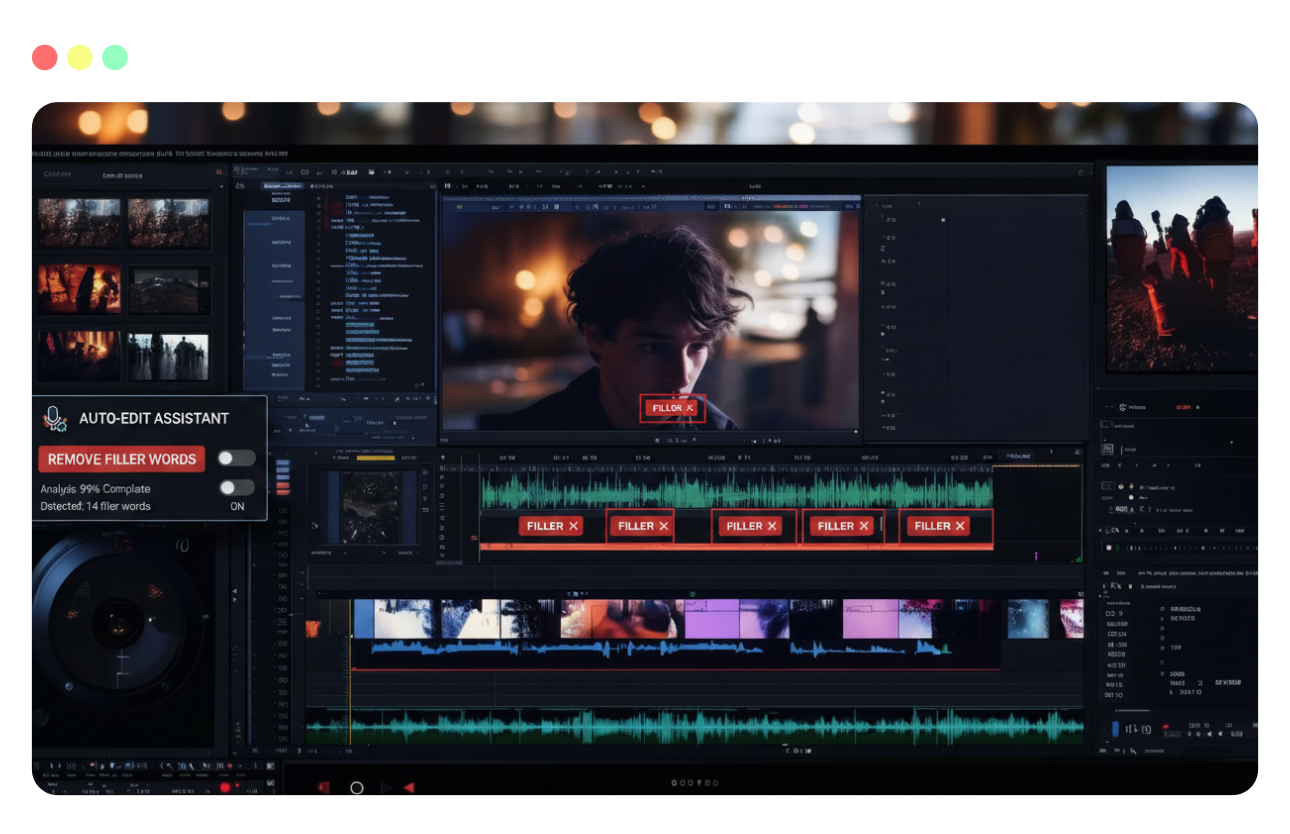This screenshot has height=834, width=1290.
Task: Remove the PILLER tag in the timeline
Action: click(772, 526)
